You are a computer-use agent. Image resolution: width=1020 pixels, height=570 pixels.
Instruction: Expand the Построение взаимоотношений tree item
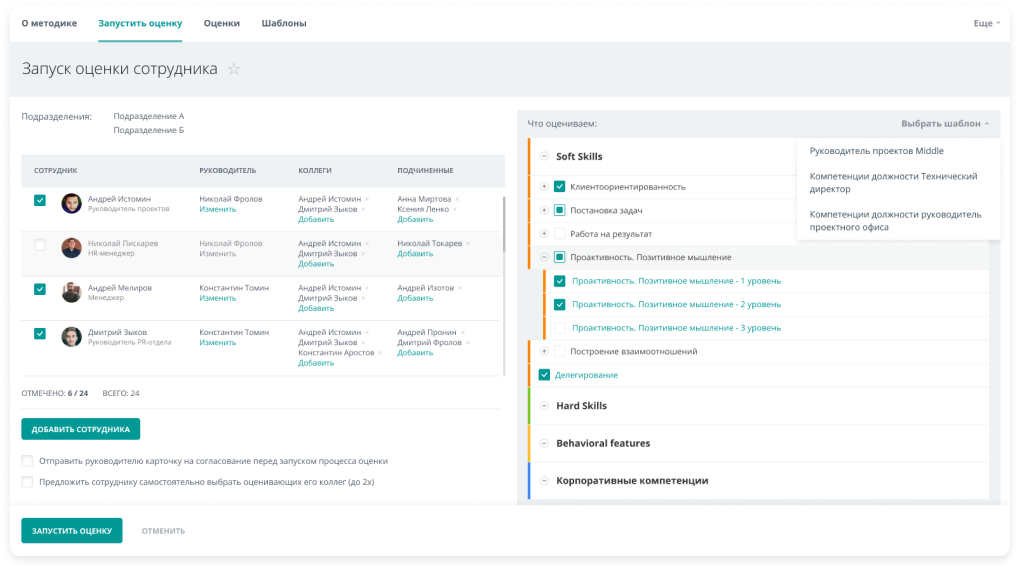pyautogui.click(x=544, y=351)
